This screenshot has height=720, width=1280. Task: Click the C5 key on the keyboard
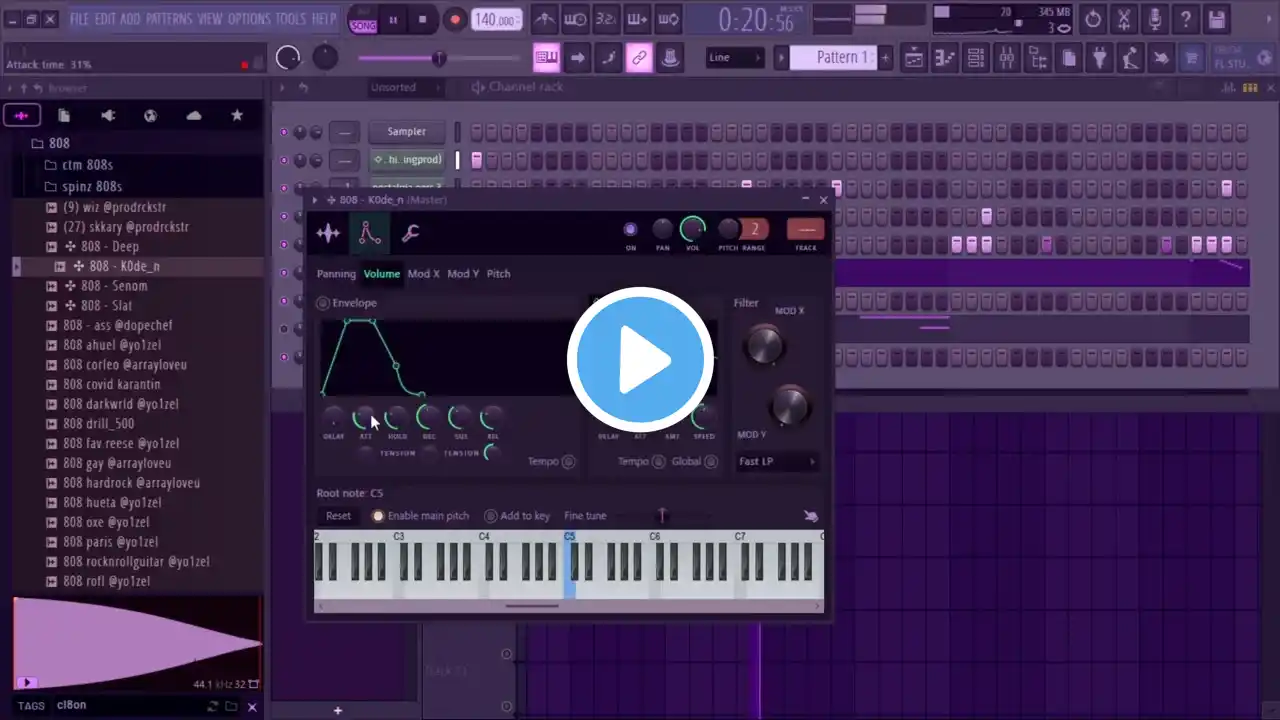pyautogui.click(x=569, y=565)
